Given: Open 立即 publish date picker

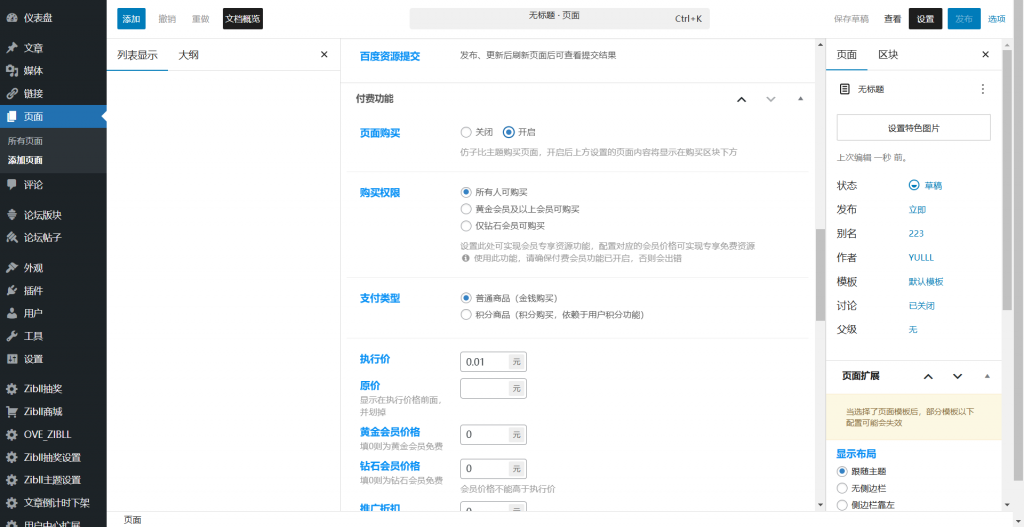Looking at the screenshot, I should pos(917,210).
